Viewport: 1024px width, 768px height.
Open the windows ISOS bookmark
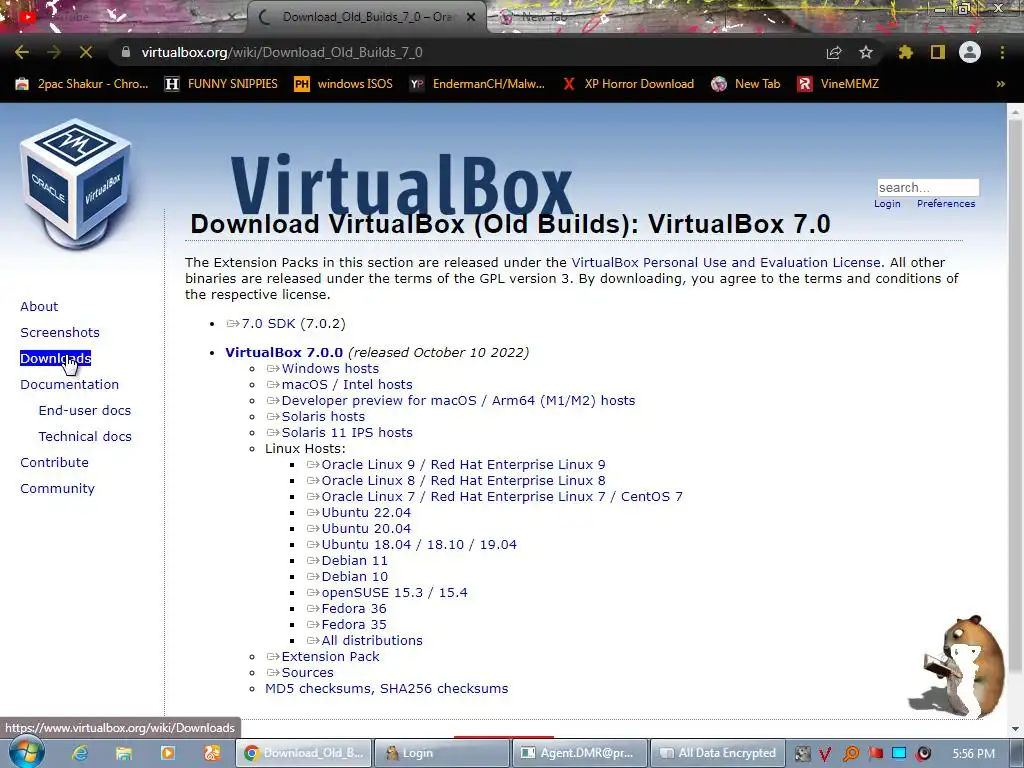click(x=344, y=84)
